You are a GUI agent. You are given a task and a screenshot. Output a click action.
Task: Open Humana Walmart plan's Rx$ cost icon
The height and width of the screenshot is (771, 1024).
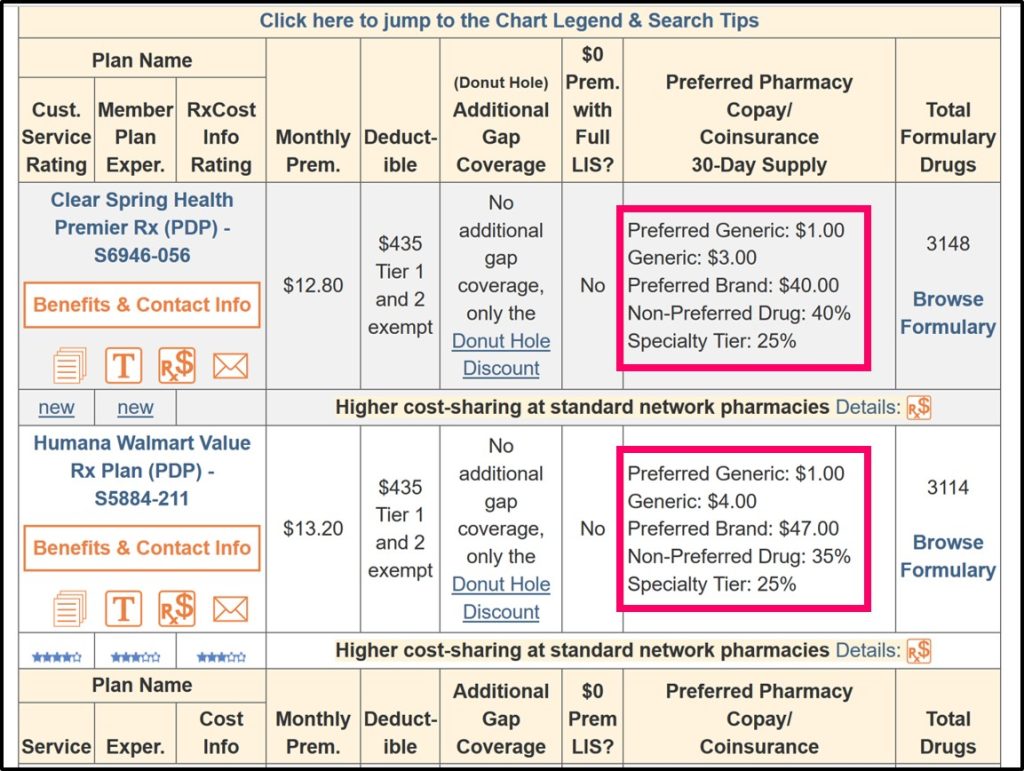point(177,608)
